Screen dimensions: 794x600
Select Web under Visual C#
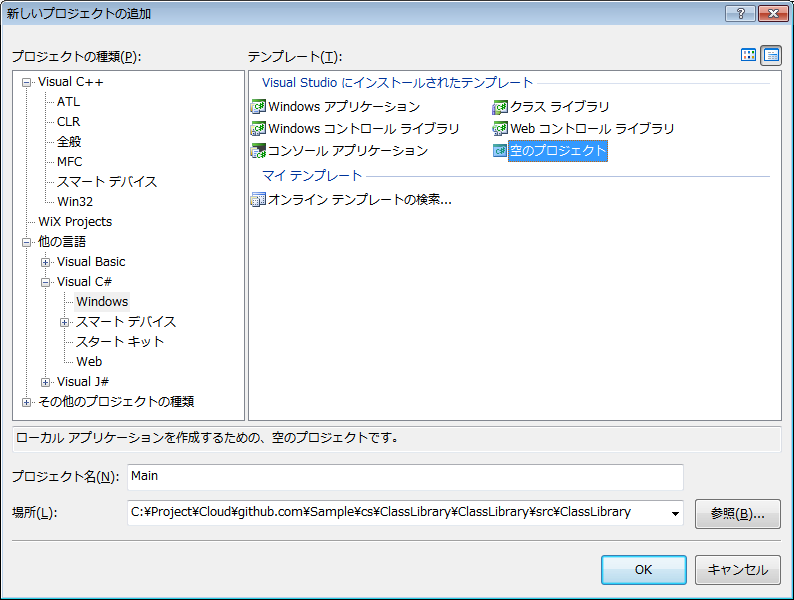click(89, 362)
